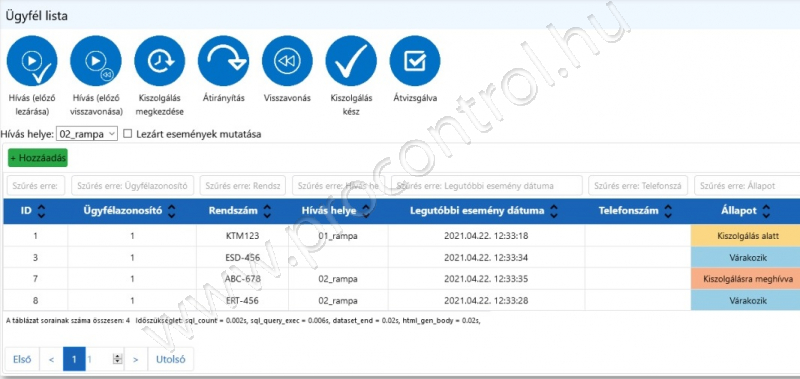
Task: Click the Átvizsgálva checkbox icon
Action: coord(415,61)
